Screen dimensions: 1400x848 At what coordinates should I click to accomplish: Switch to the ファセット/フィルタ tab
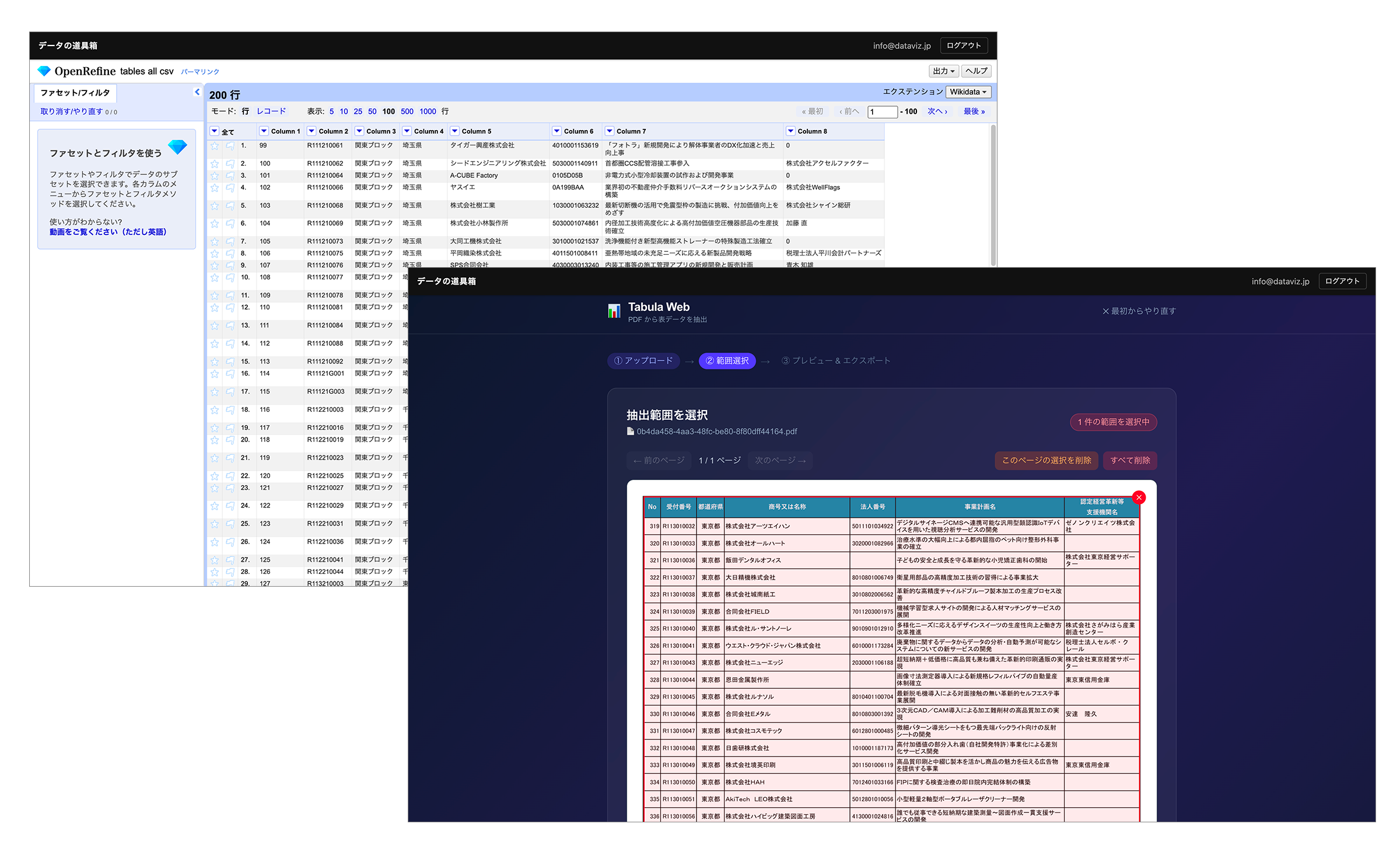coord(75,93)
